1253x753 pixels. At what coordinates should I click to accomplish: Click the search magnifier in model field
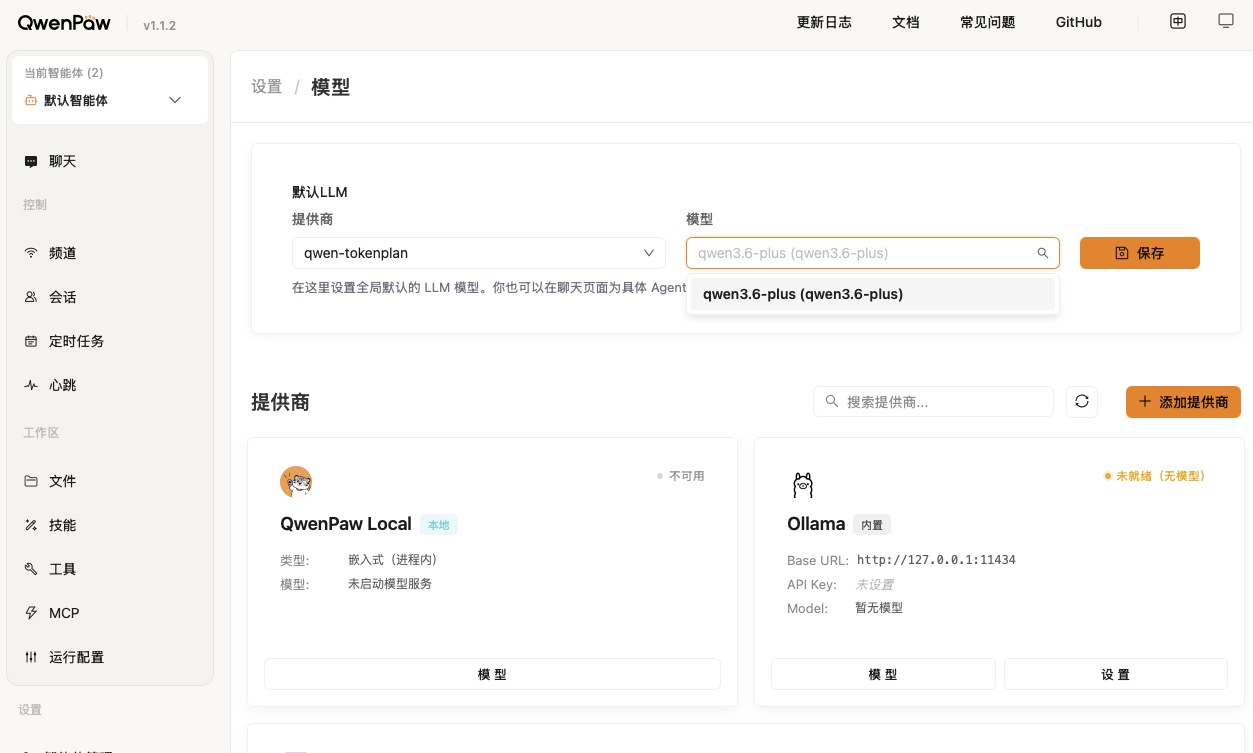tap(1043, 253)
